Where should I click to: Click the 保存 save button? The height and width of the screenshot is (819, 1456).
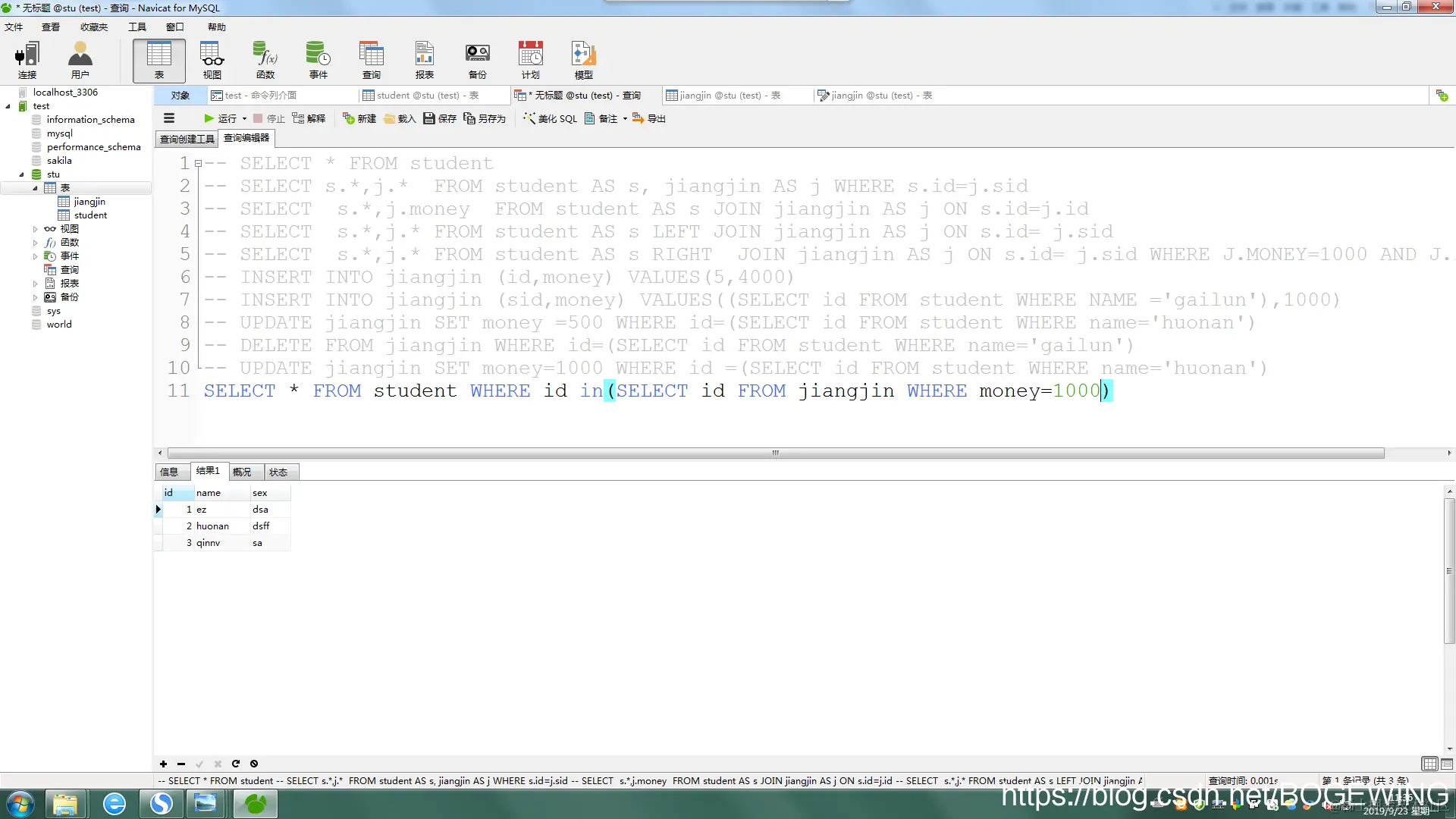point(440,118)
